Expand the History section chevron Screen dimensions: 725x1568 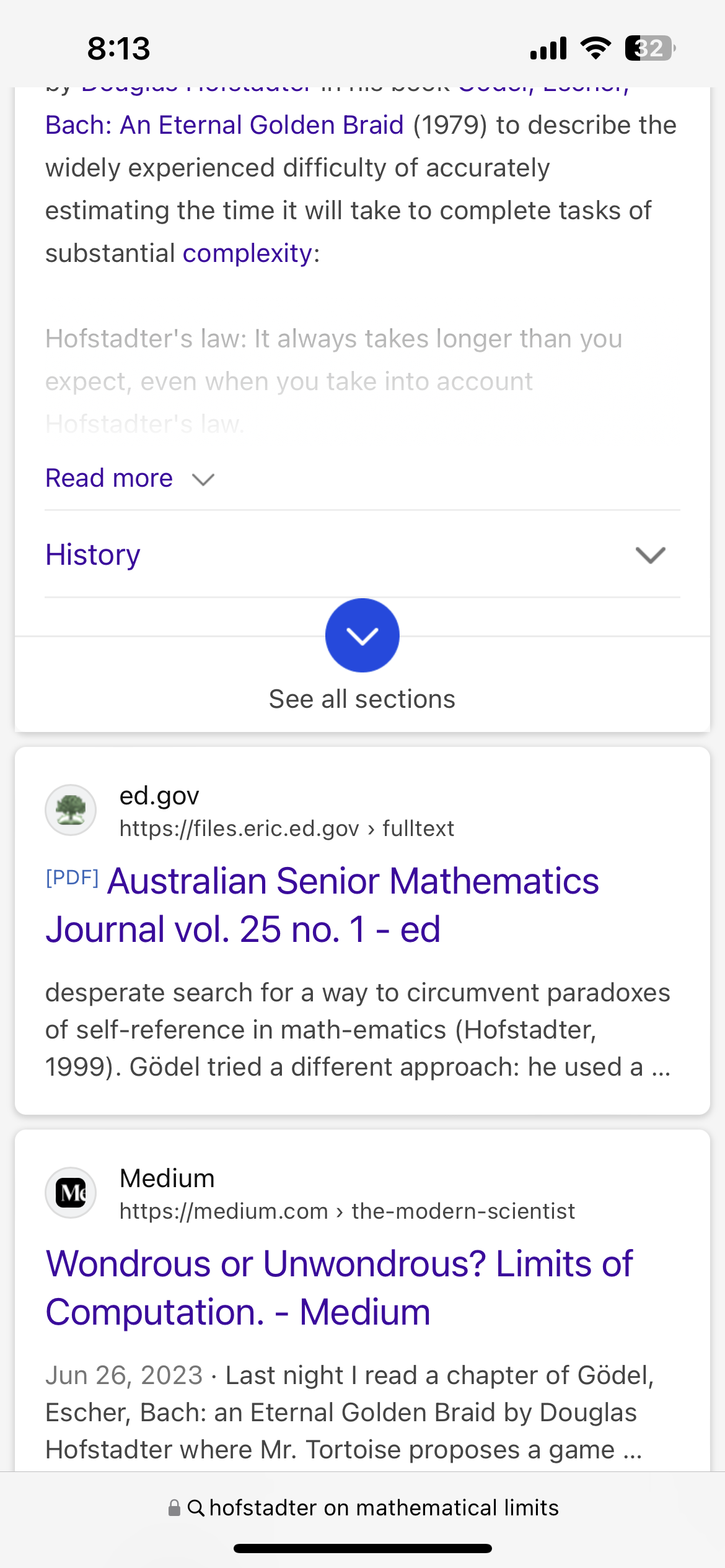651,555
